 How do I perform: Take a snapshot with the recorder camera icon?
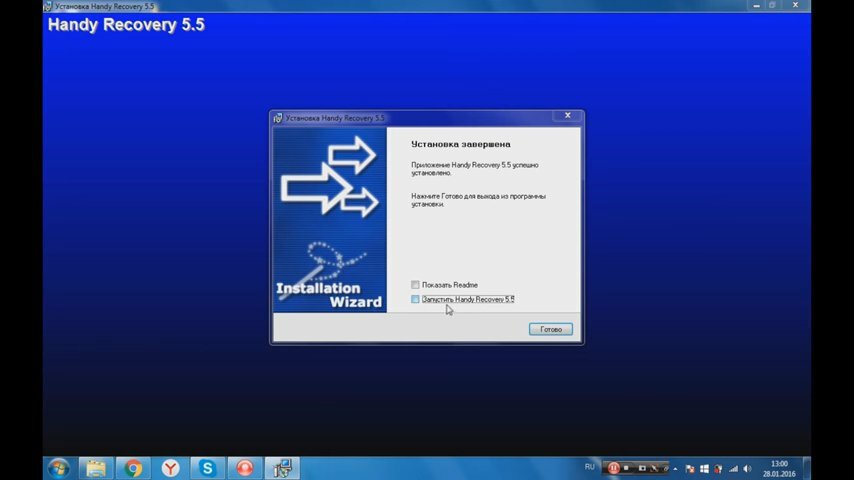pyautogui.click(x=642, y=468)
